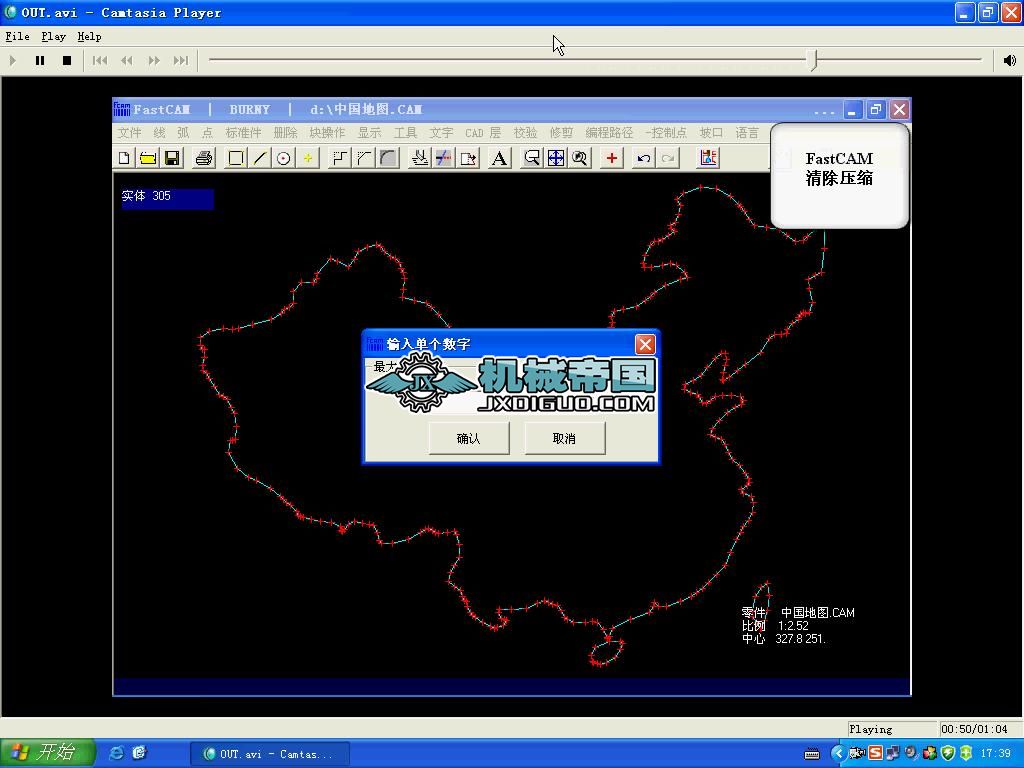
Task: Open the FastCAM 删除 menu
Action: click(285, 133)
